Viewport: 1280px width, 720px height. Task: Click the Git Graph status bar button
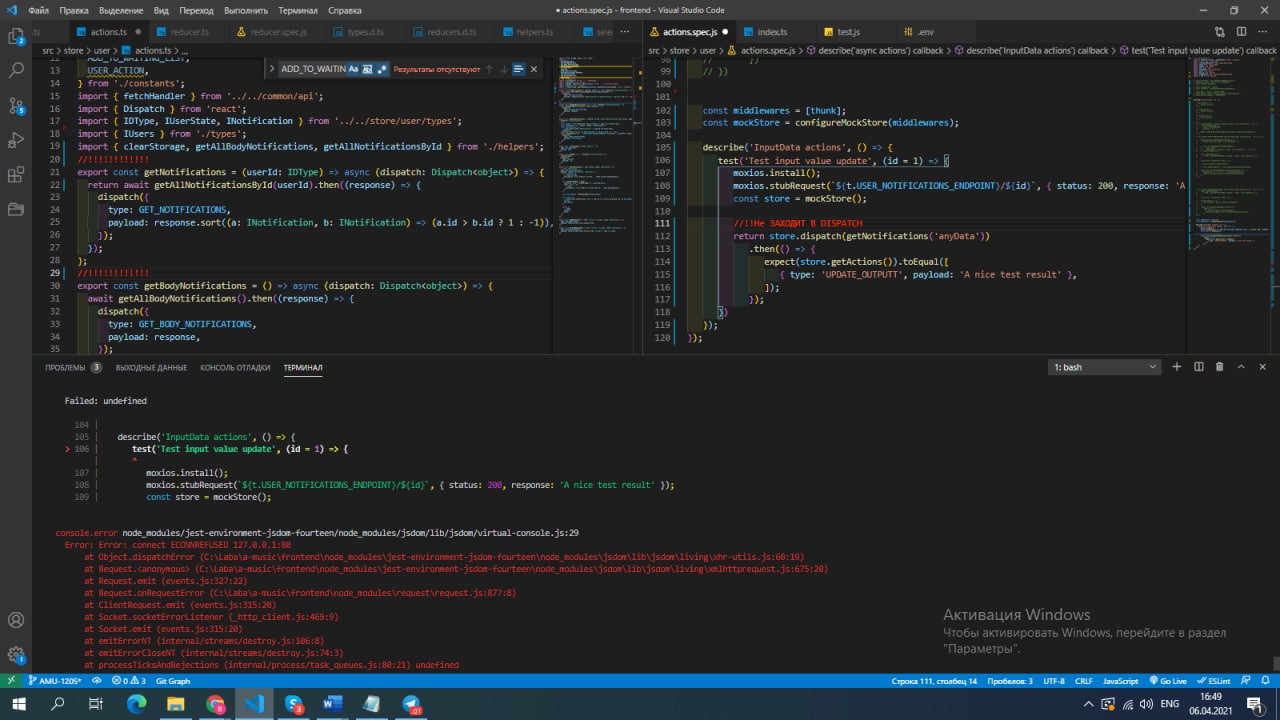point(173,681)
